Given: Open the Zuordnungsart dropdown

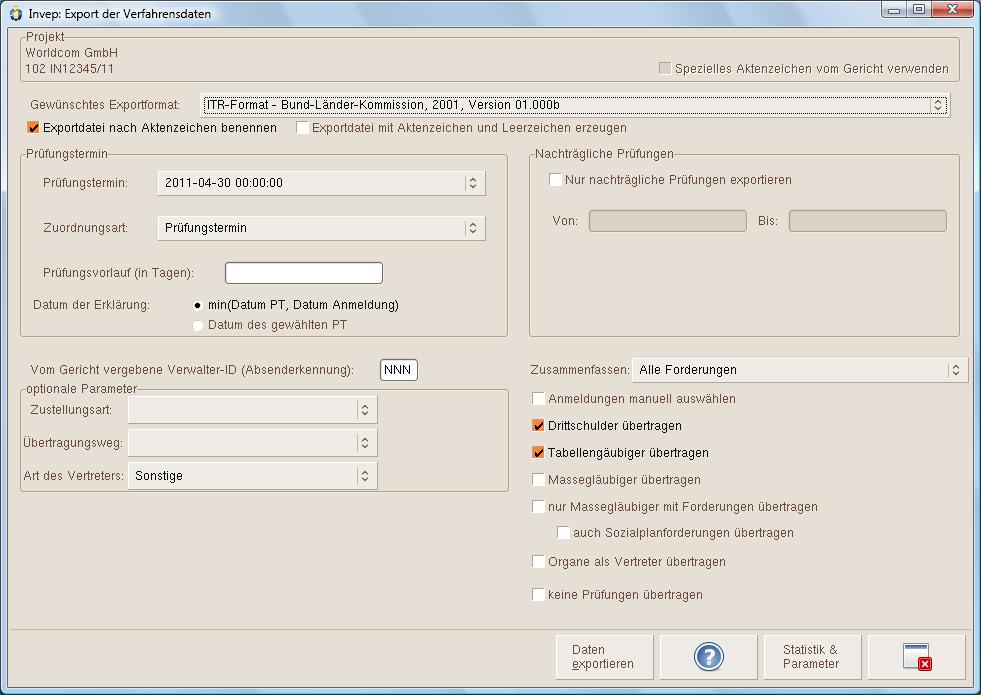Looking at the screenshot, I should click(x=322, y=228).
